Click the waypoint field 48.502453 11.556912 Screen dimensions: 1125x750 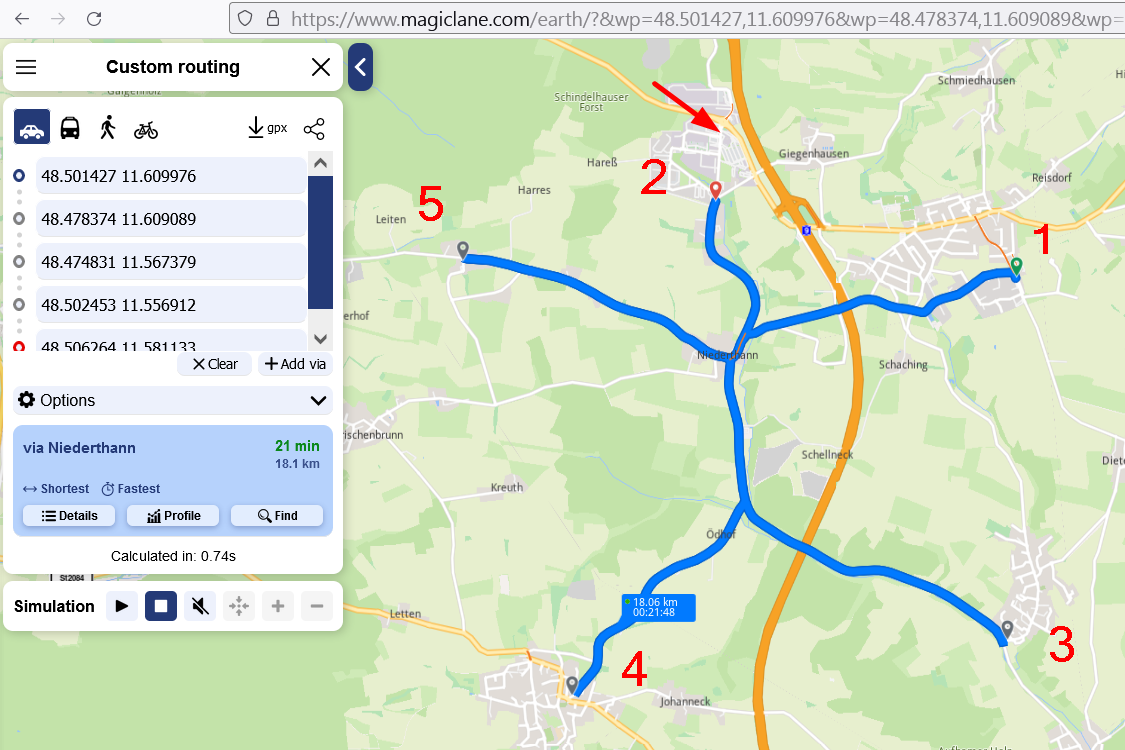point(171,305)
